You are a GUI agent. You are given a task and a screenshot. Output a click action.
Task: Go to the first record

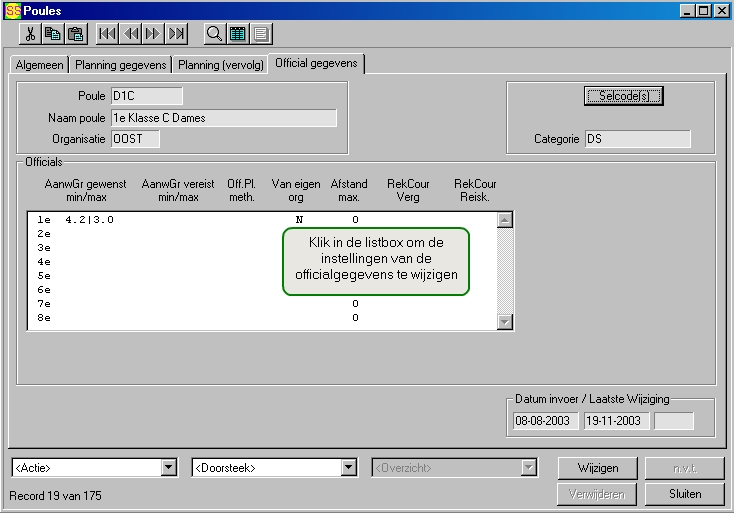(108, 34)
